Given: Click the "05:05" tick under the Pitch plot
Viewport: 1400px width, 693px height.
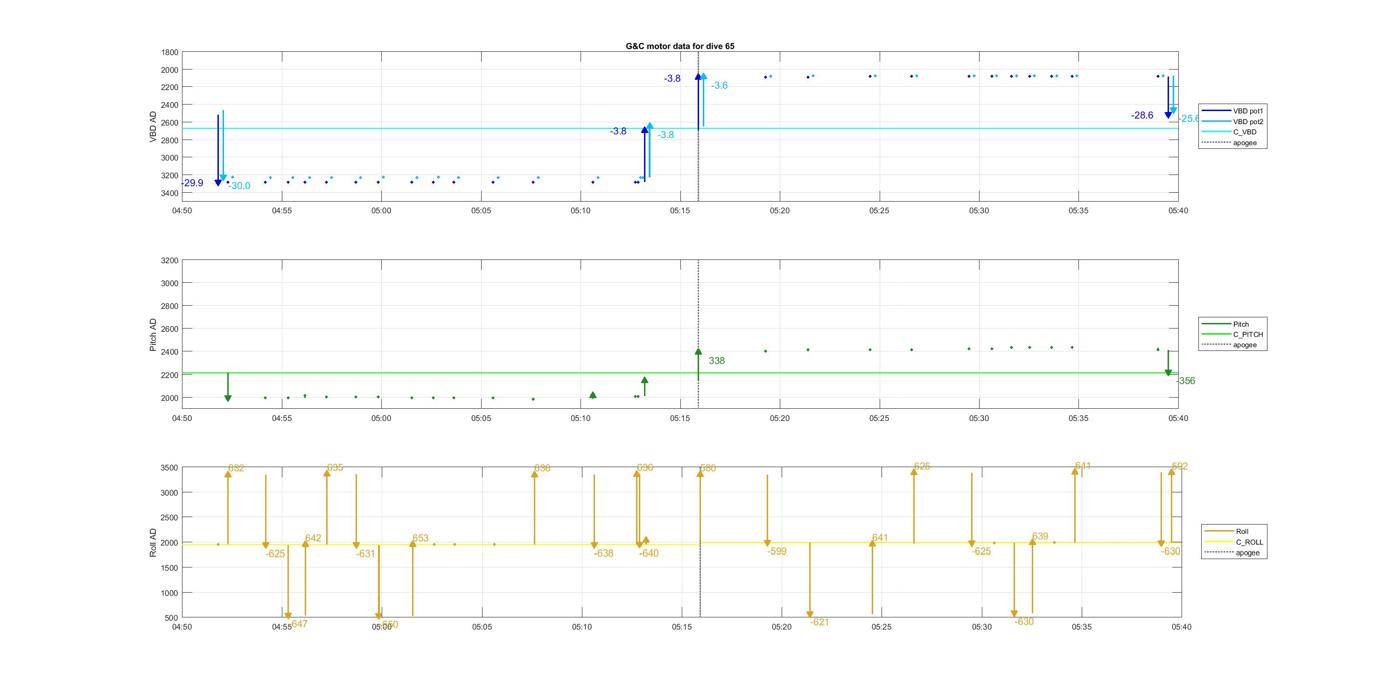Looking at the screenshot, I should pyautogui.click(x=481, y=418).
